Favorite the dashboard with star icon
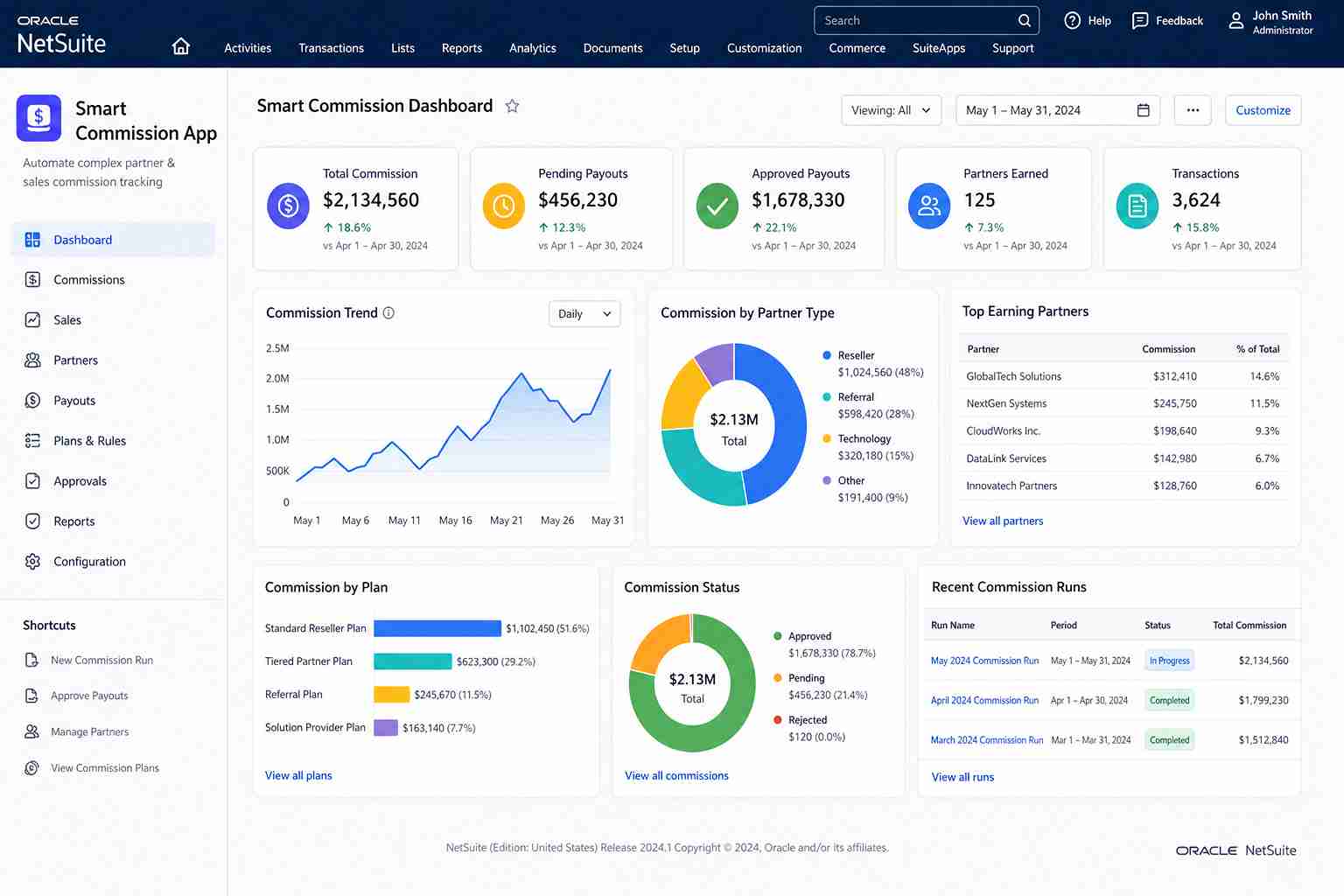Screen dimensions: 1344x896 coord(512,106)
